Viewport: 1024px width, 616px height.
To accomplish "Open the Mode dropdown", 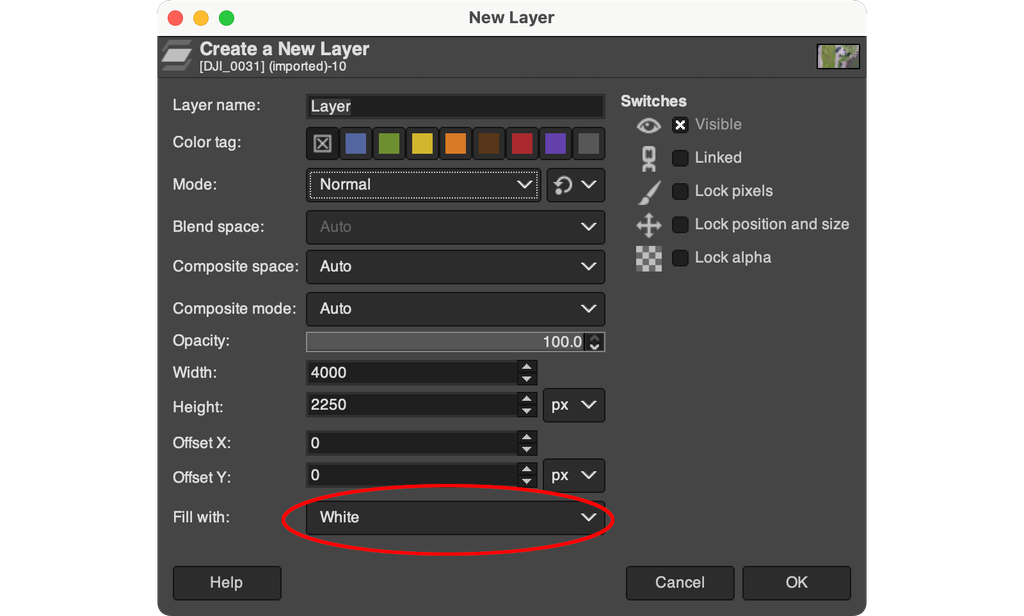I will [x=422, y=185].
